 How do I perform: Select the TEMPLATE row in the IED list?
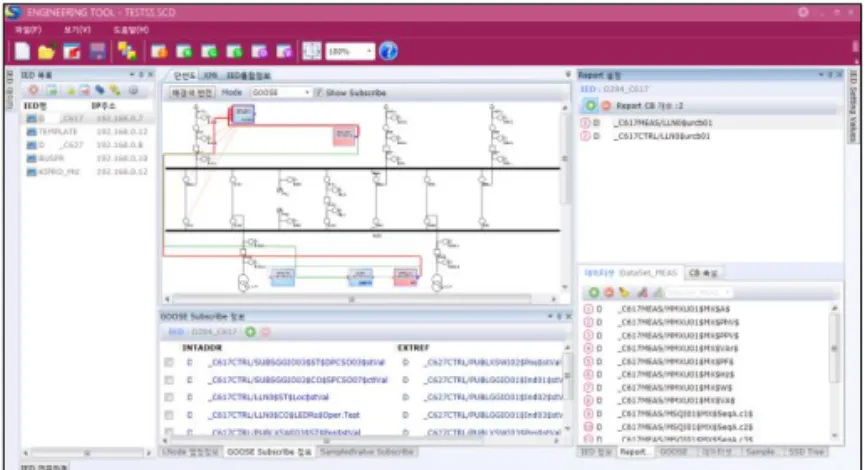click(87, 132)
